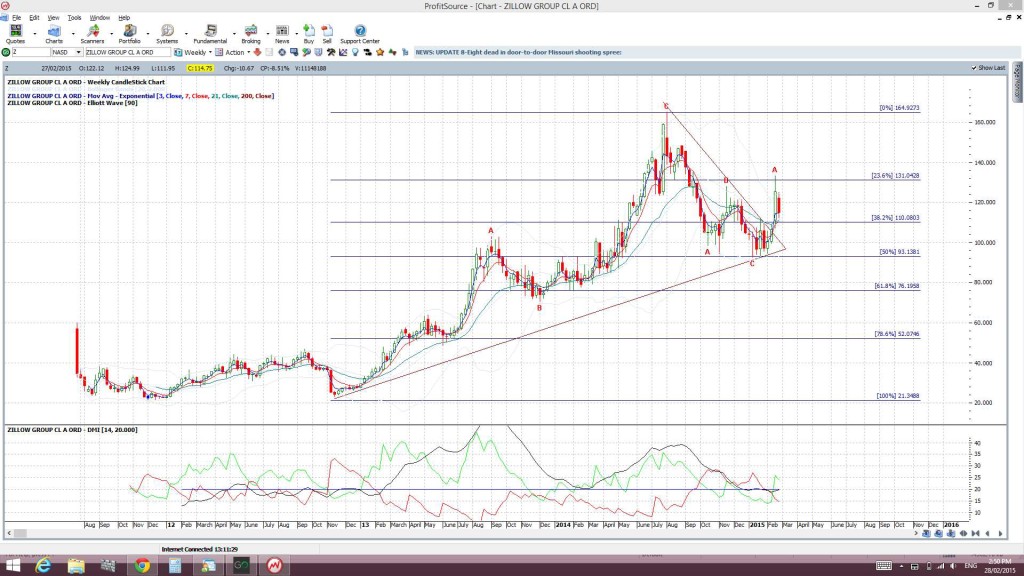
Task: Open the Windows Start button
Action: pos(11,566)
